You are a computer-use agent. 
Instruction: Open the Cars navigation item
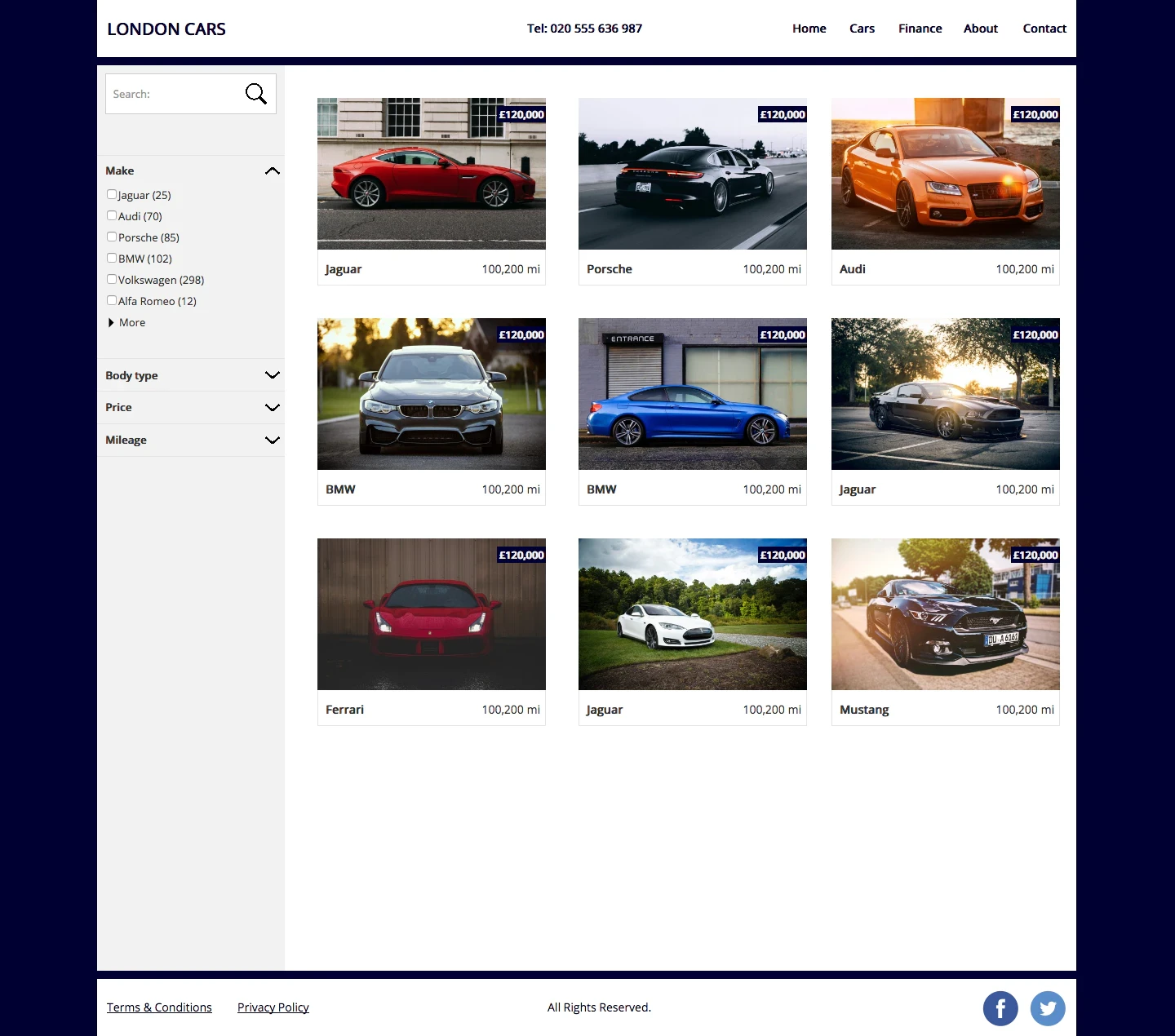862,29
